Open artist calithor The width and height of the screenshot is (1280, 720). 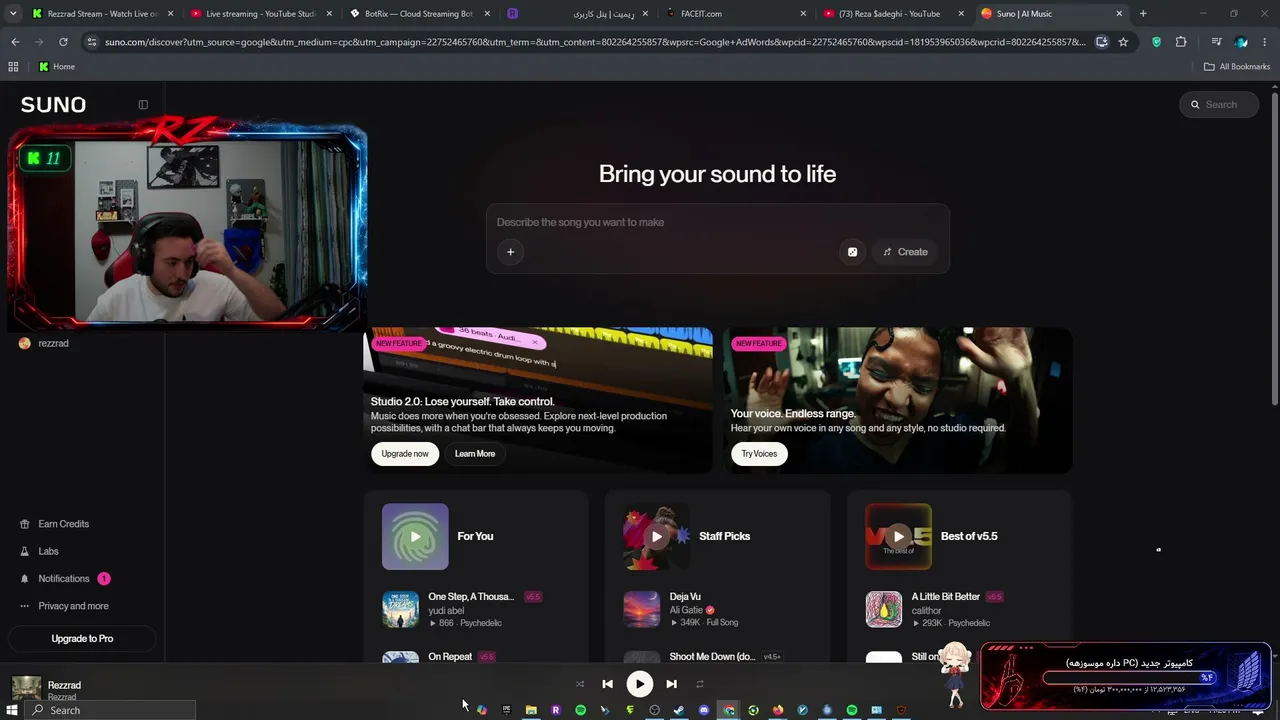pos(926,610)
